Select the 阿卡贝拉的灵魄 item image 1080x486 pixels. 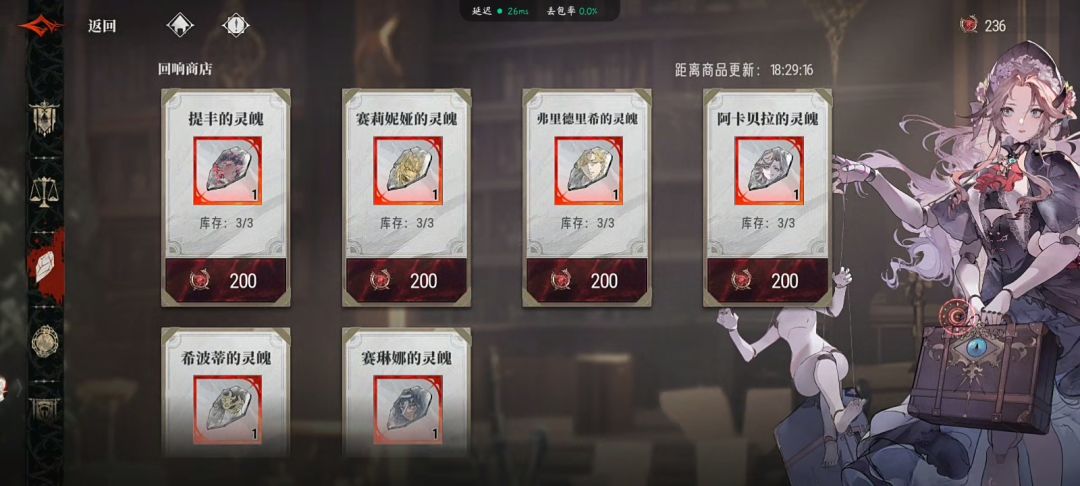click(x=768, y=171)
